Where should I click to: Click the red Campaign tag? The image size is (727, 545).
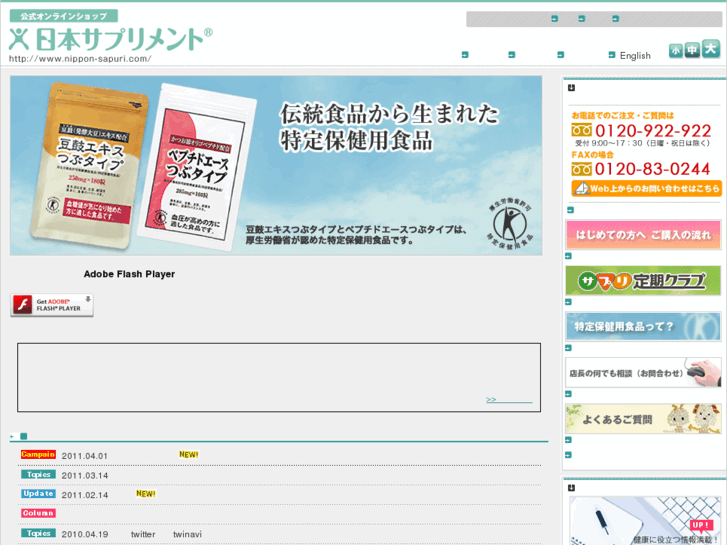38,455
